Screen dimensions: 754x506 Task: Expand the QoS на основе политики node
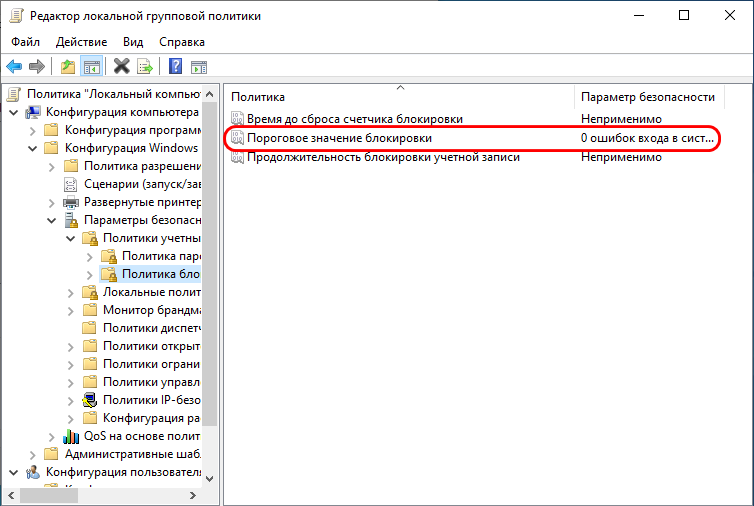tap(51, 436)
